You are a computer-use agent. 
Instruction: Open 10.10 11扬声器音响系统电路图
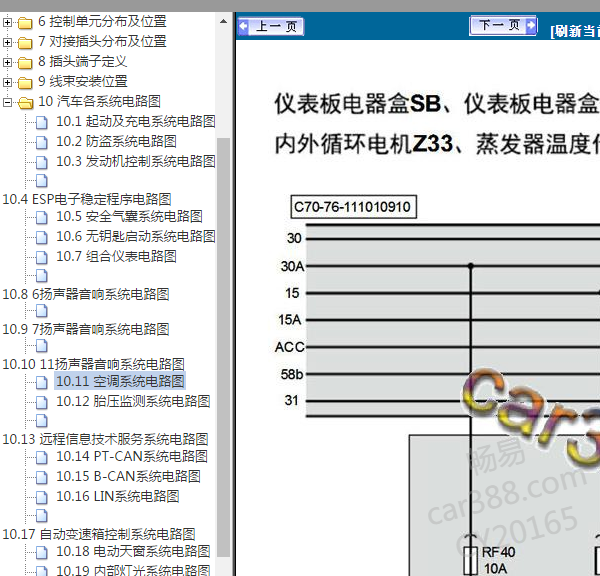point(93,364)
